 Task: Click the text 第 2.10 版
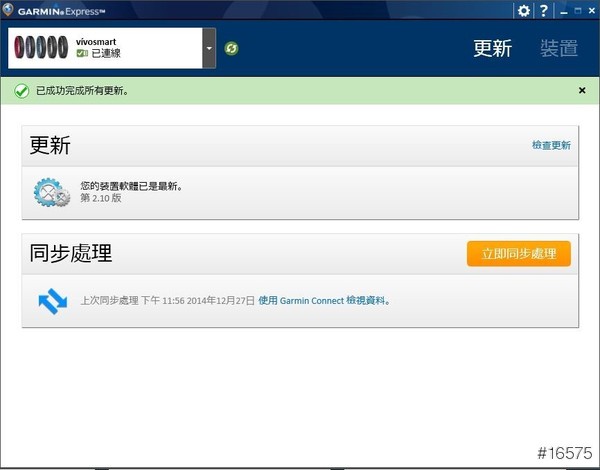101,198
